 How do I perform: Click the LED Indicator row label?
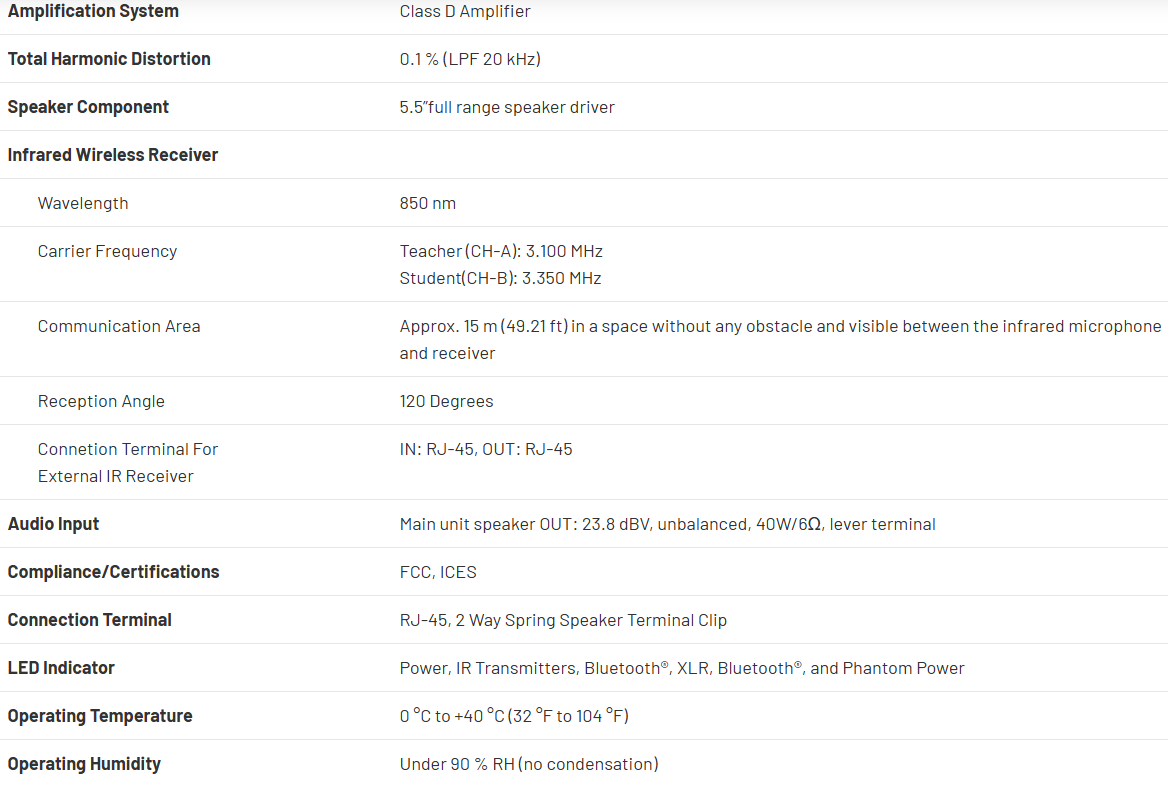[x=61, y=668]
